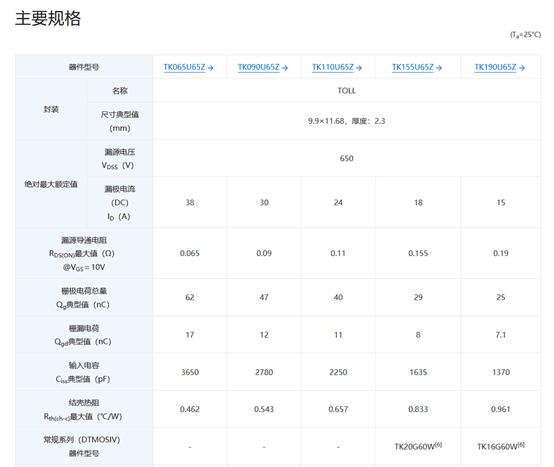Select the 650 drain-source voltage cell
Viewport: 554px width, 467px height.
(347, 158)
